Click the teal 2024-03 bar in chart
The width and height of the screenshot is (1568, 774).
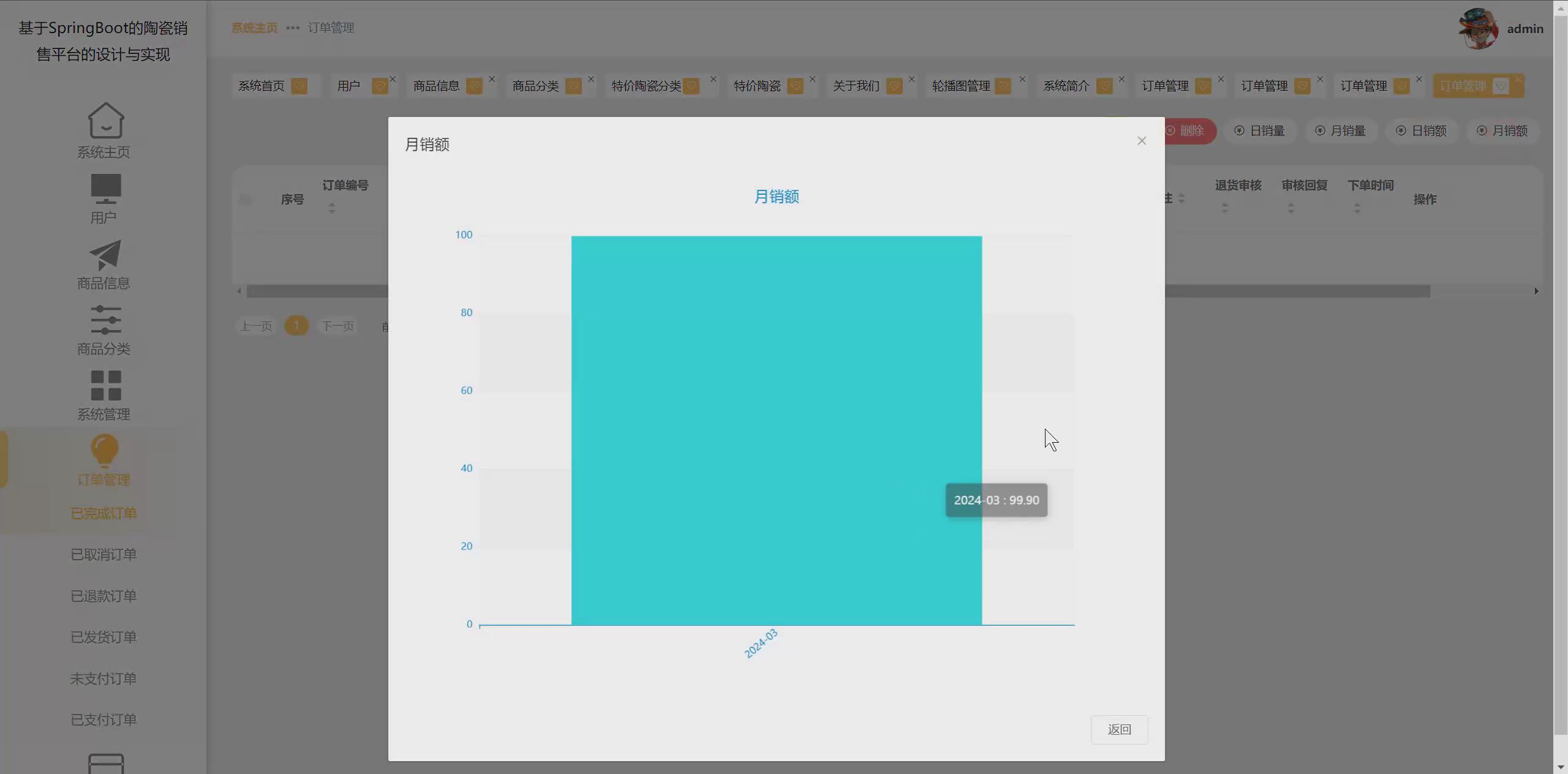pyautogui.click(x=776, y=430)
